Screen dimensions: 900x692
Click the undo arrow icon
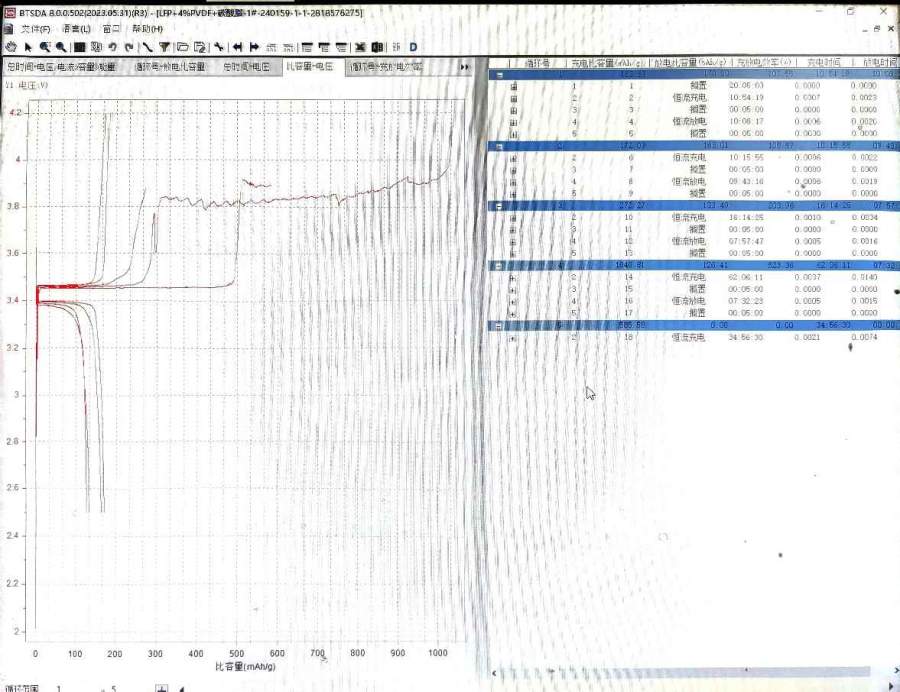[x=113, y=47]
